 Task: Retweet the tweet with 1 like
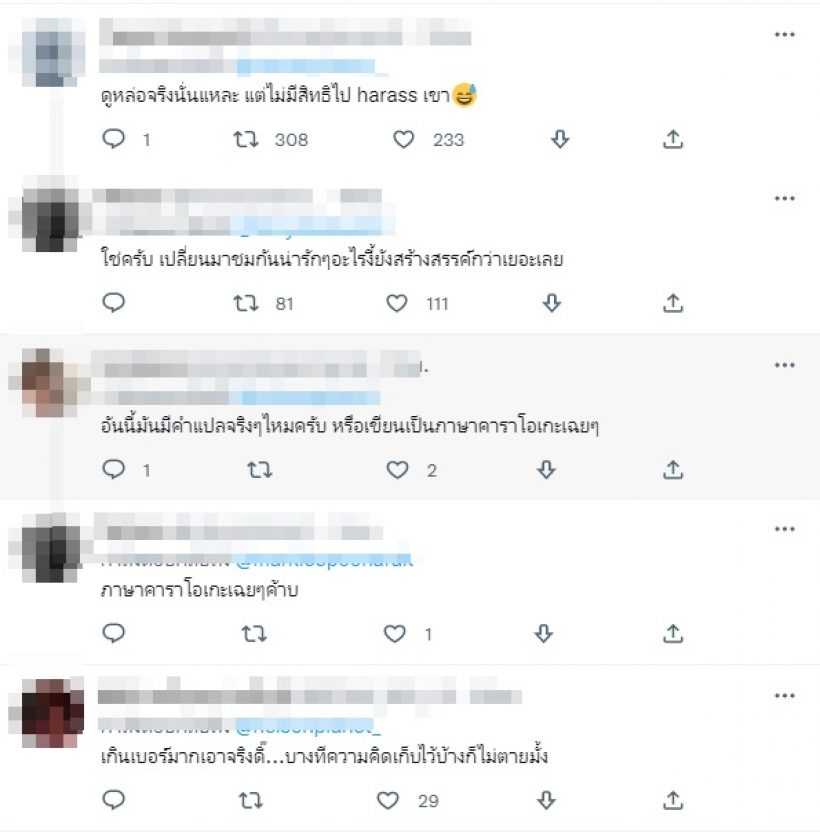254,634
